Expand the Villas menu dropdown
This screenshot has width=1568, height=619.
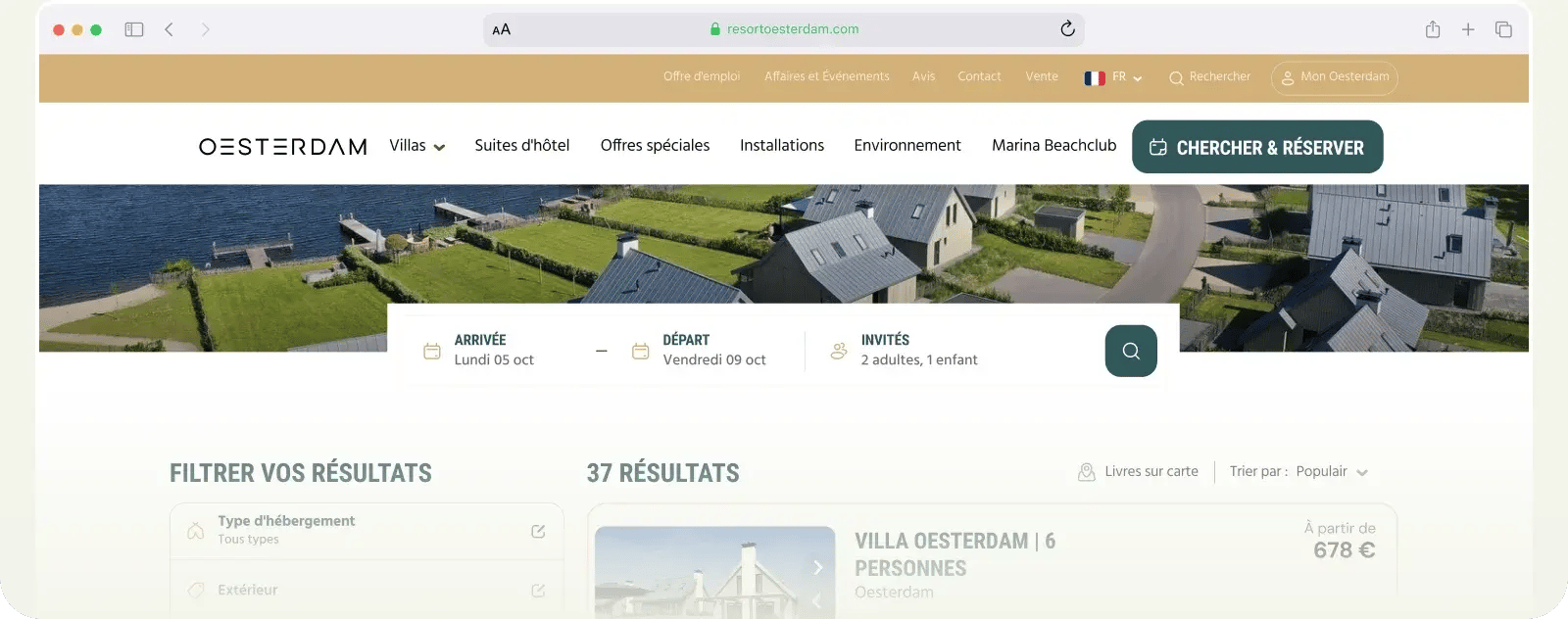(x=417, y=146)
